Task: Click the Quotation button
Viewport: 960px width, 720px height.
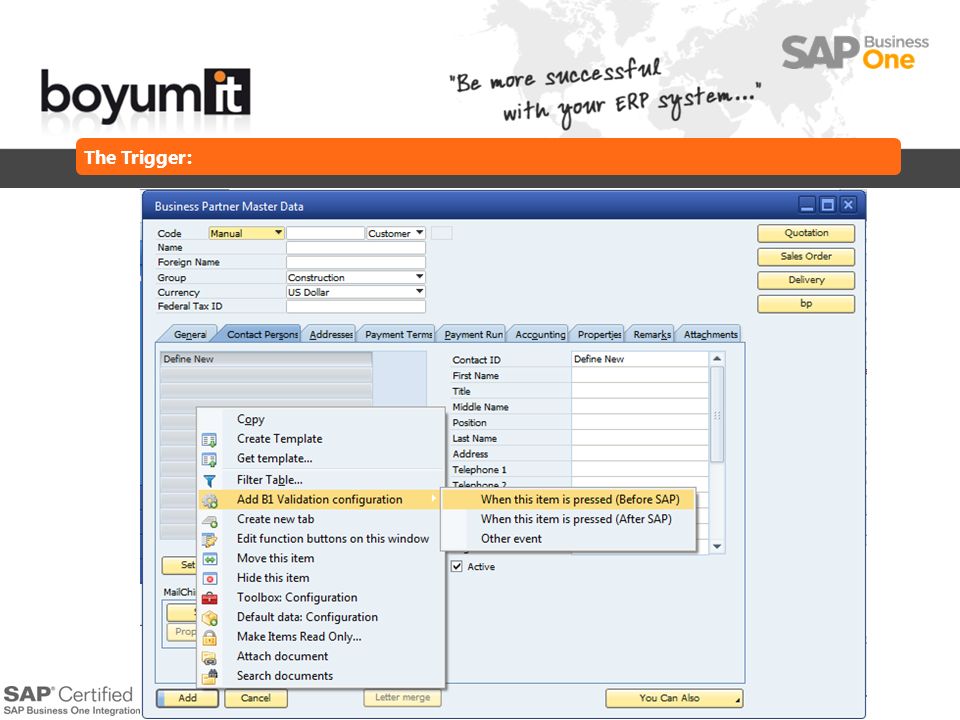Action: 806,233
